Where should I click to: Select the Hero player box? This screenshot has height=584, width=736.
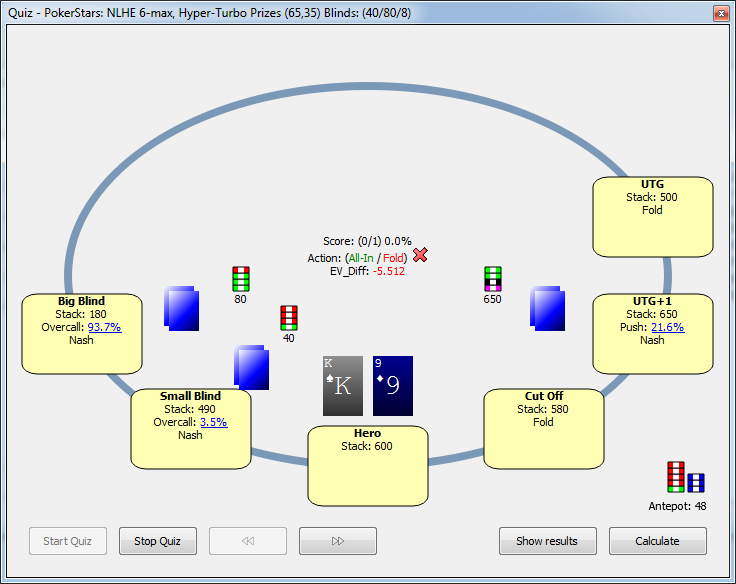pos(367,466)
